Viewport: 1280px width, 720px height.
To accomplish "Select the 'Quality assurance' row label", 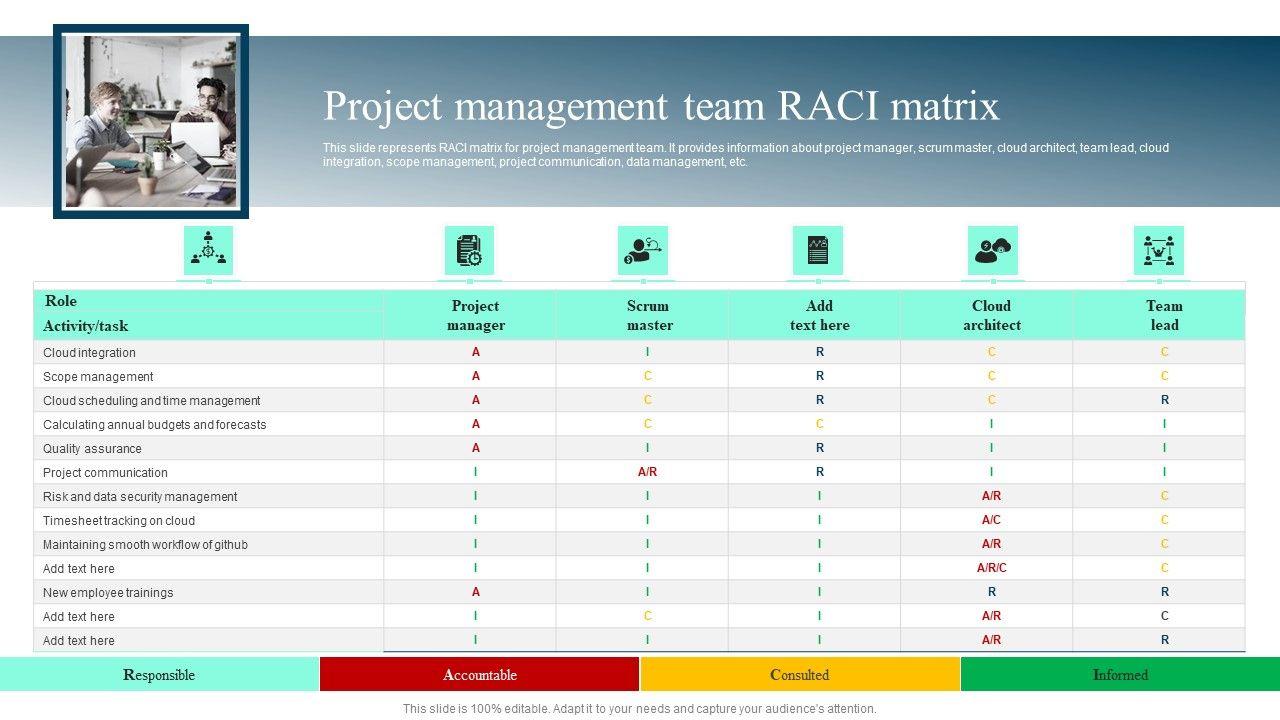I will pos(92,449).
